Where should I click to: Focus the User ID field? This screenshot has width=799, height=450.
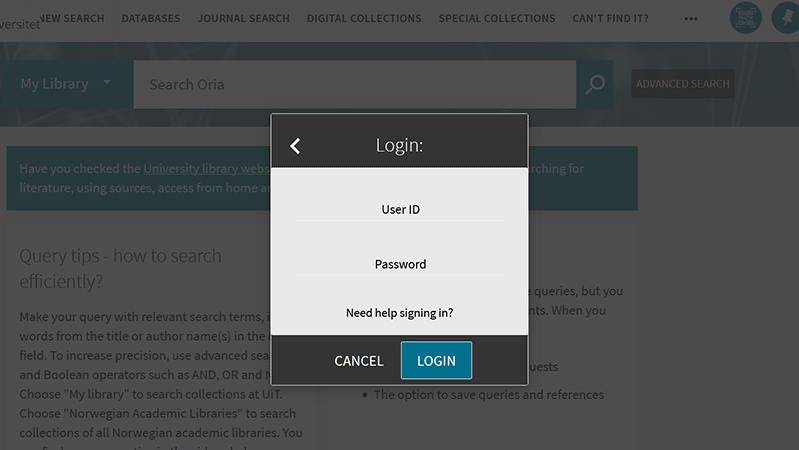pos(400,210)
